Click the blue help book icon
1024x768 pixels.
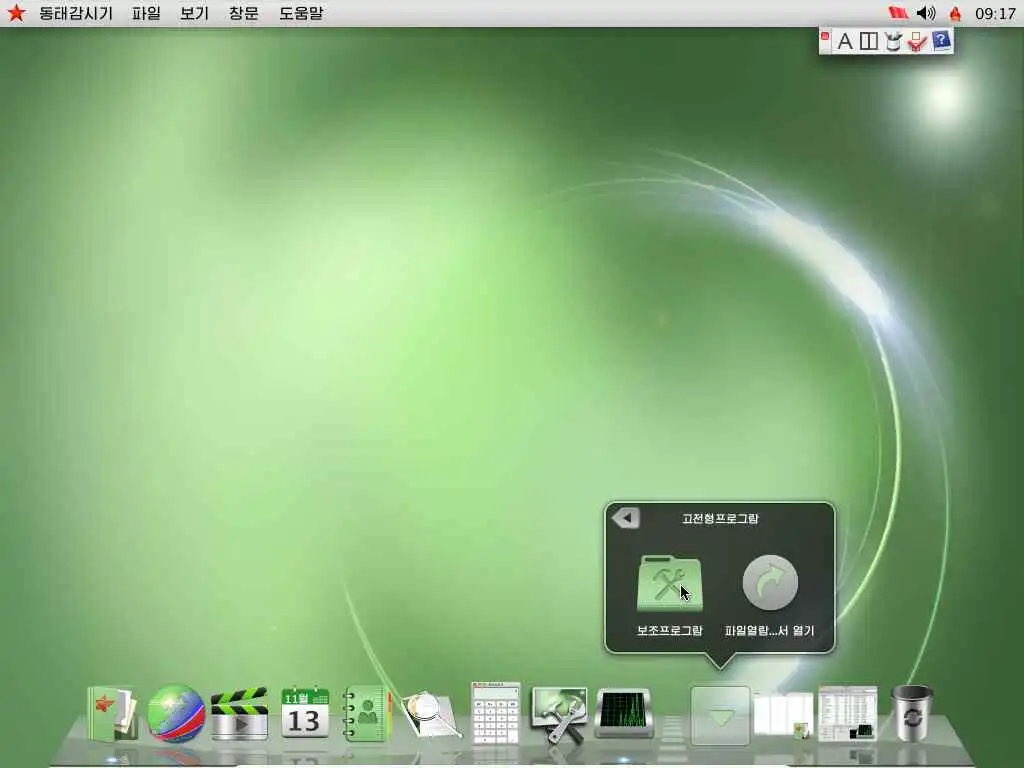click(x=941, y=41)
